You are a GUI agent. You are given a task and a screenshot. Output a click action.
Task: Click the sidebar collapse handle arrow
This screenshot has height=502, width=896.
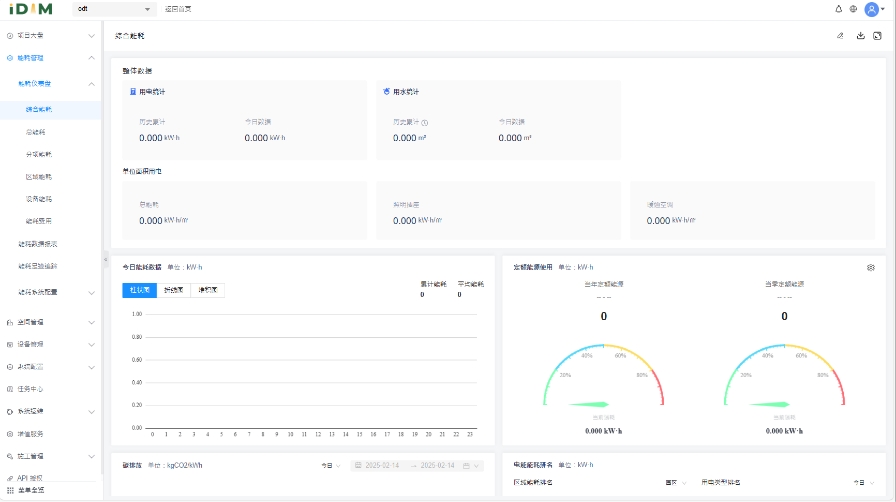[106, 260]
